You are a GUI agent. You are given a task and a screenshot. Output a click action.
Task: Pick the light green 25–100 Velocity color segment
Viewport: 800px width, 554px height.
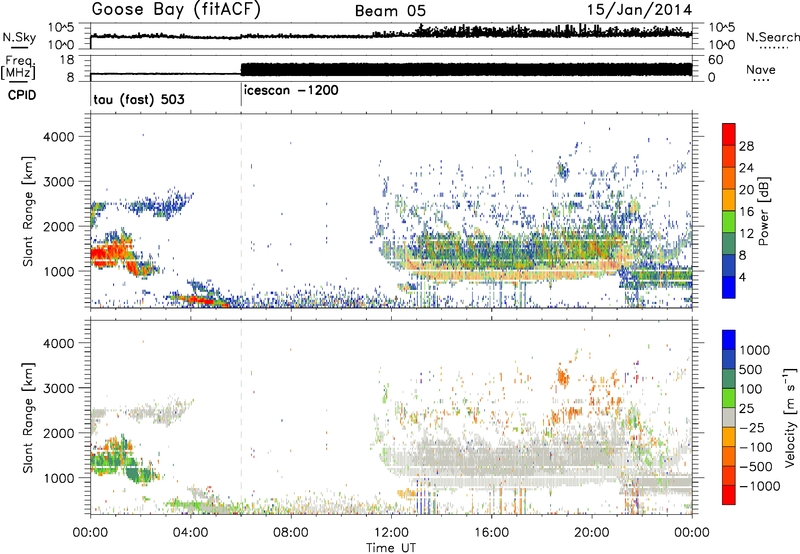729,397
